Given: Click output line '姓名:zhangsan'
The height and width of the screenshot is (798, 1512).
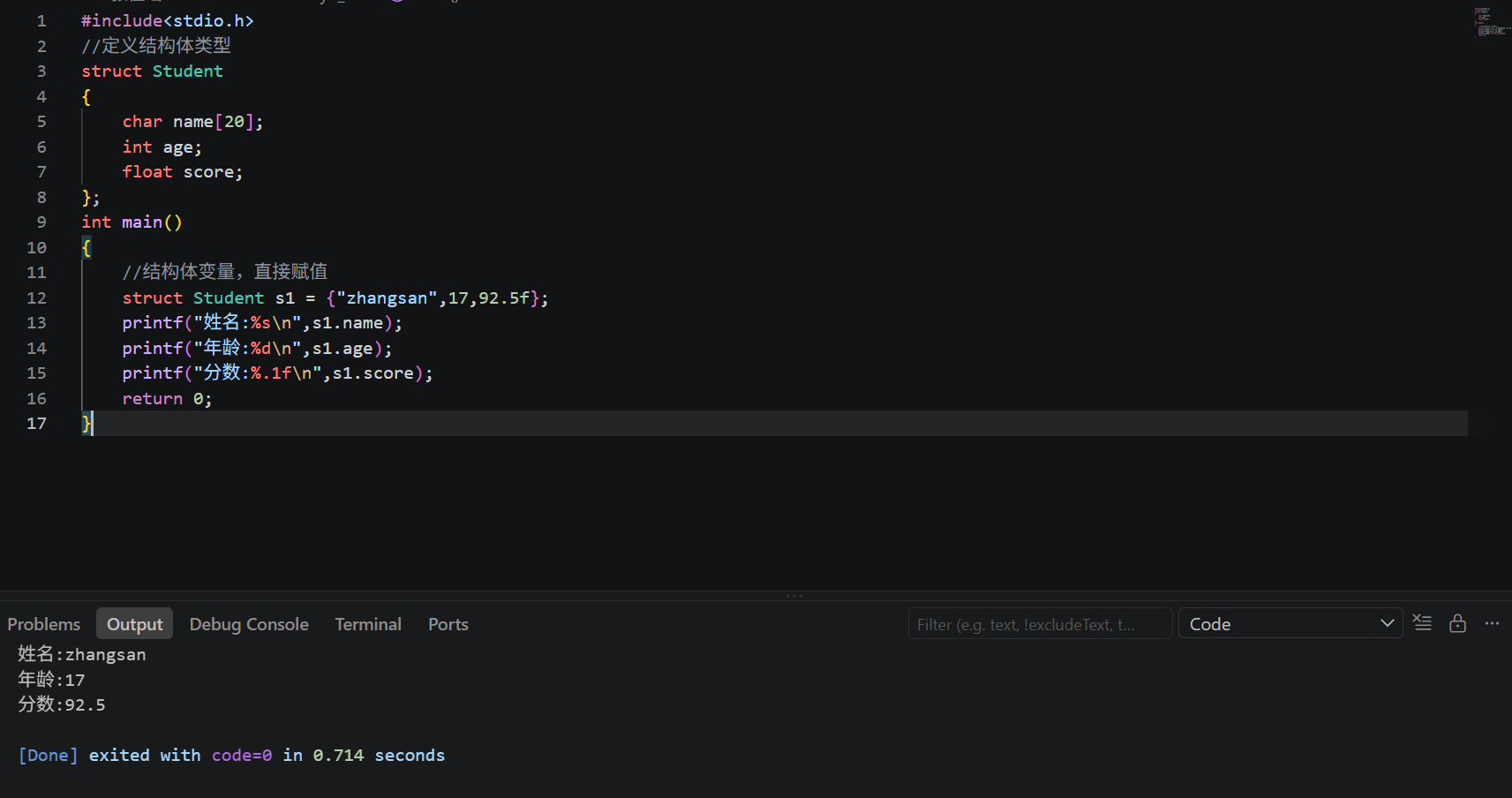Looking at the screenshot, I should 82,654.
